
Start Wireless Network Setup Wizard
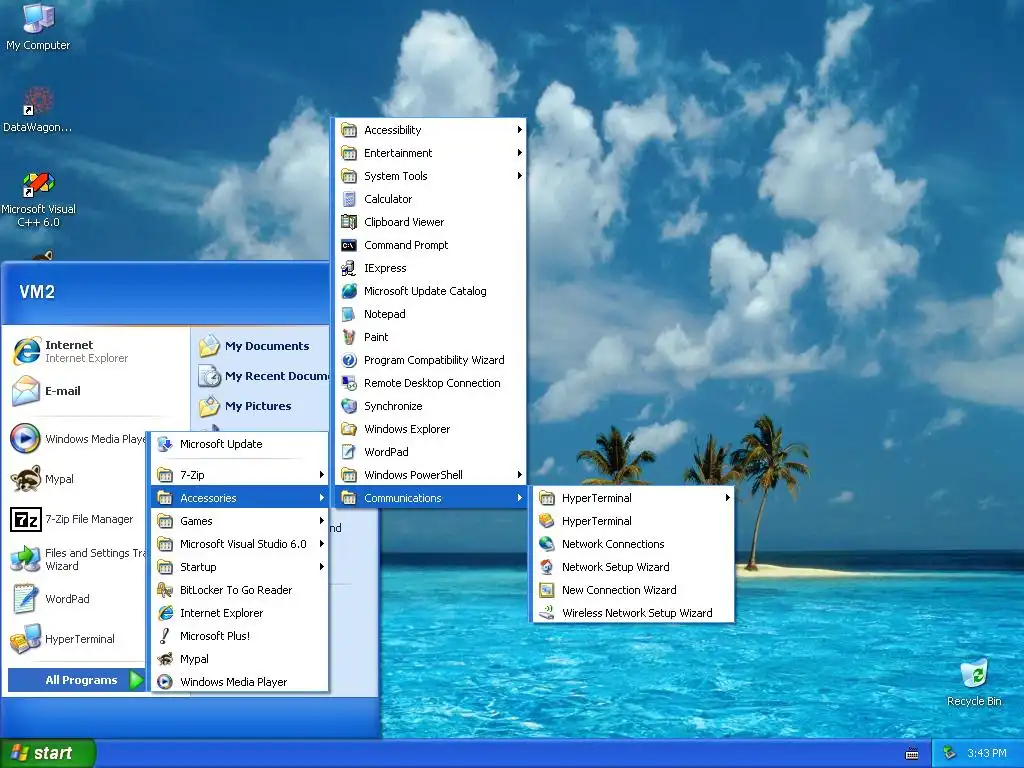[633, 613]
